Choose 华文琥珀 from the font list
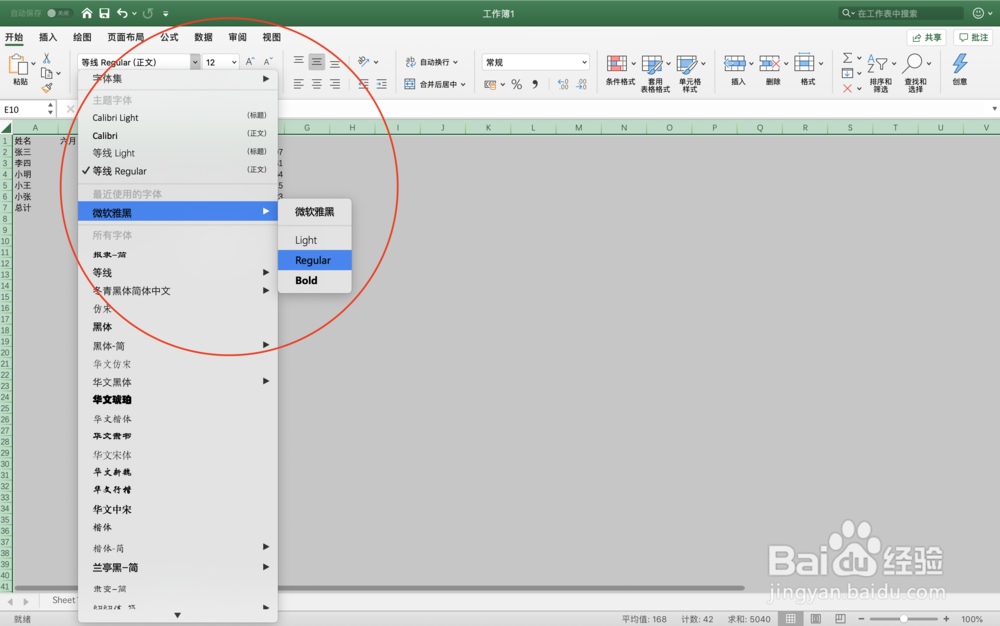The height and width of the screenshot is (626, 1000). 177,400
